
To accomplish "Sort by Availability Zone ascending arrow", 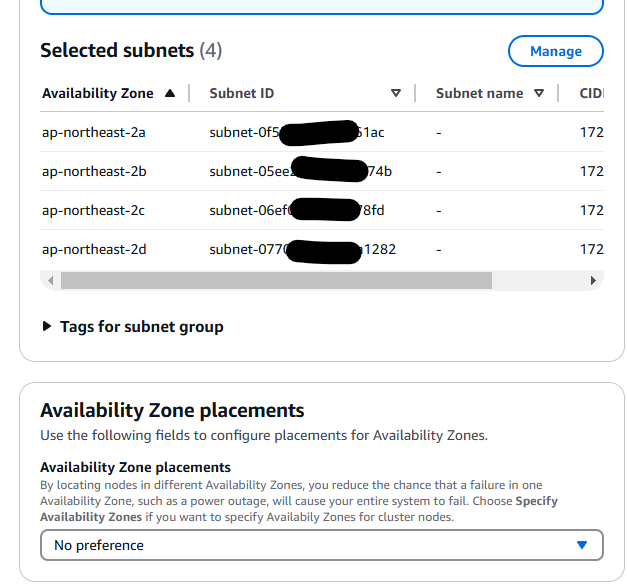I will (170, 93).
